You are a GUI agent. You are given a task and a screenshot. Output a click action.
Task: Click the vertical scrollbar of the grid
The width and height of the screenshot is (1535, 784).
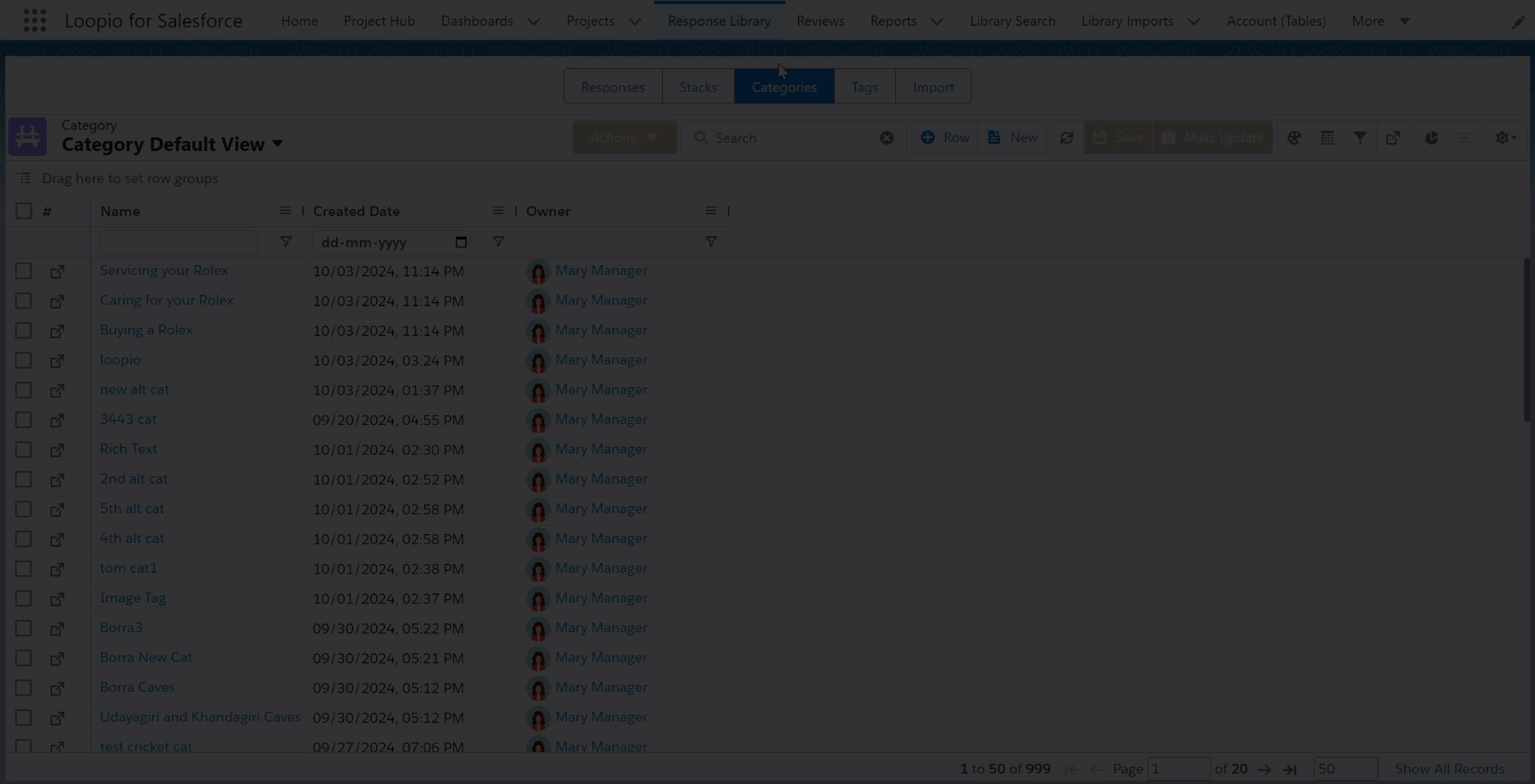click(x=1527, y=340)
